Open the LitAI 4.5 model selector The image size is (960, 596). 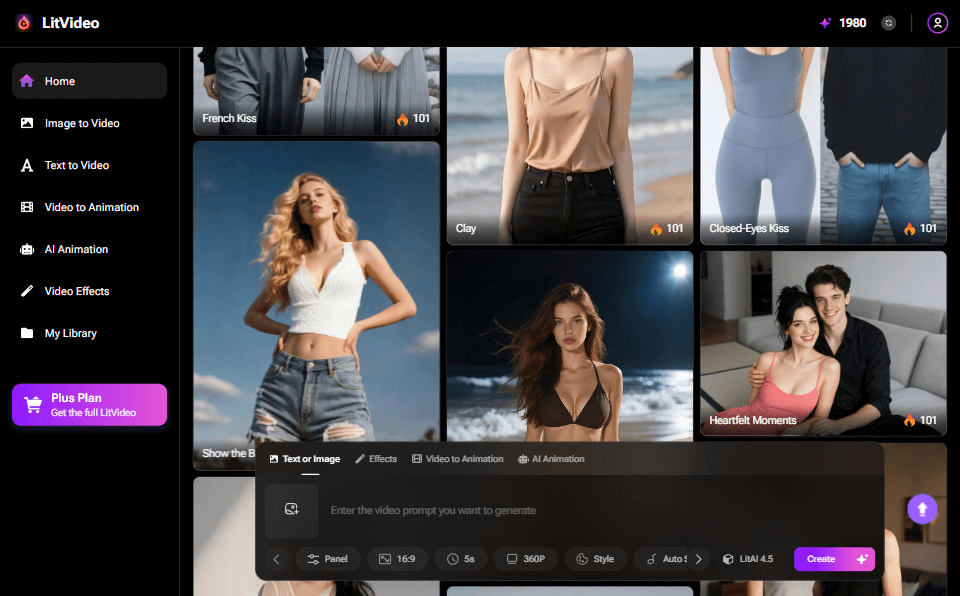pyautogui.click(x=748, y=559)
